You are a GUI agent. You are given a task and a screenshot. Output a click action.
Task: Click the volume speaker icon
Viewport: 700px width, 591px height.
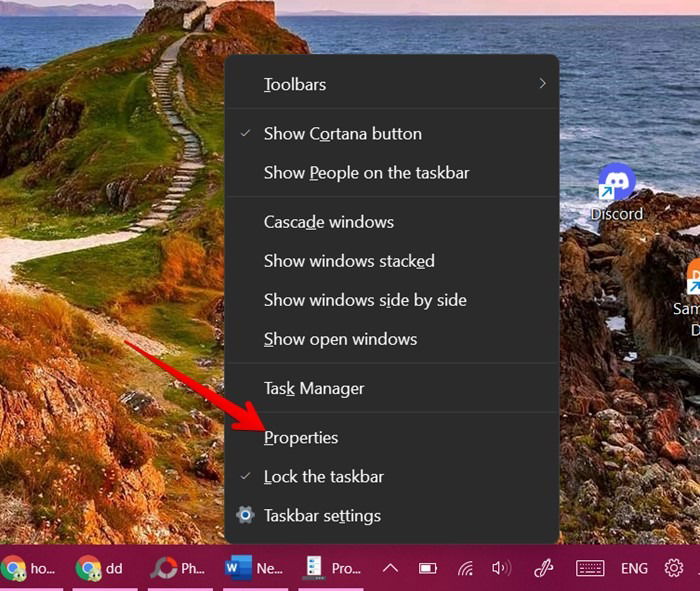[x=501, y=568]
